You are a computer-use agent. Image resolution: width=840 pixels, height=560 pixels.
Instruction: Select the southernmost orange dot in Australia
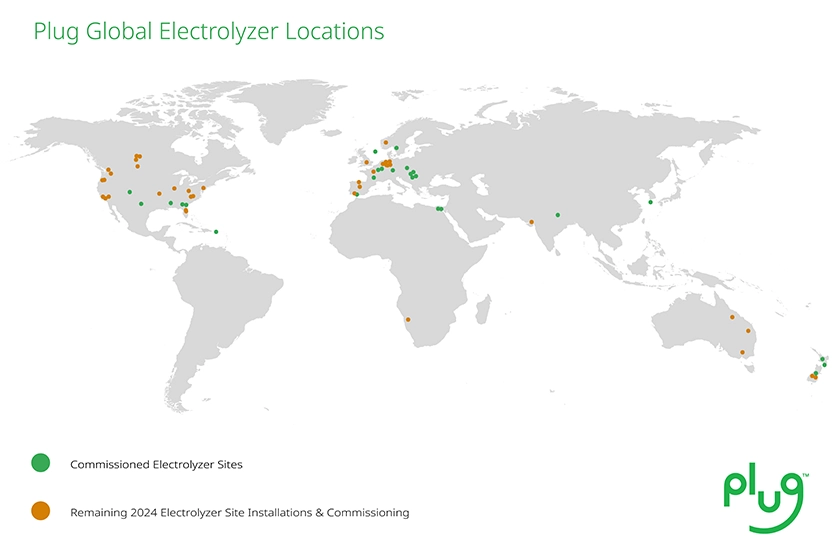[x=742, y=352]
